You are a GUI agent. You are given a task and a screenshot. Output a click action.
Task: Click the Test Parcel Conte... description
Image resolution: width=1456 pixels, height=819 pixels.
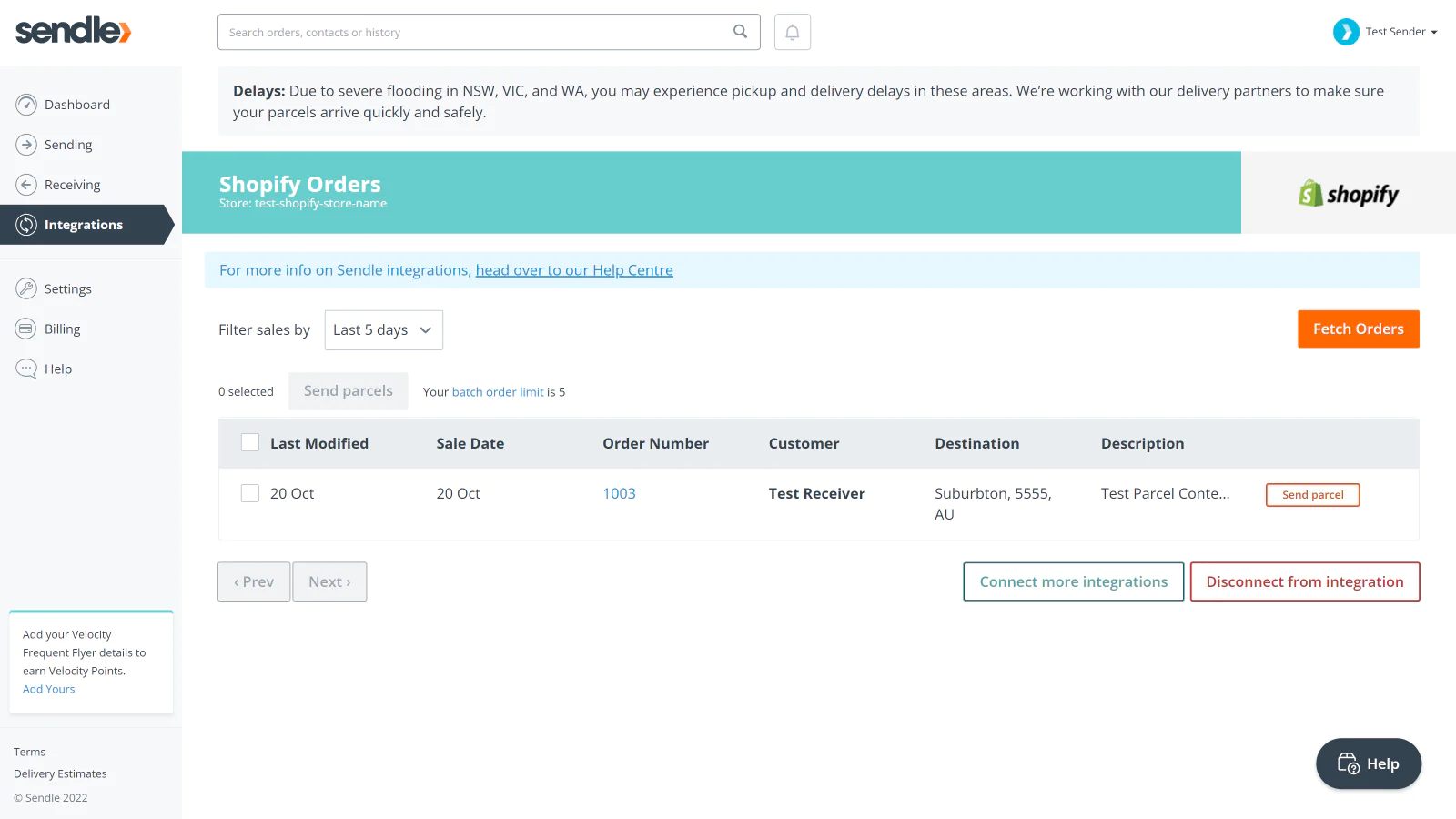1166,493
